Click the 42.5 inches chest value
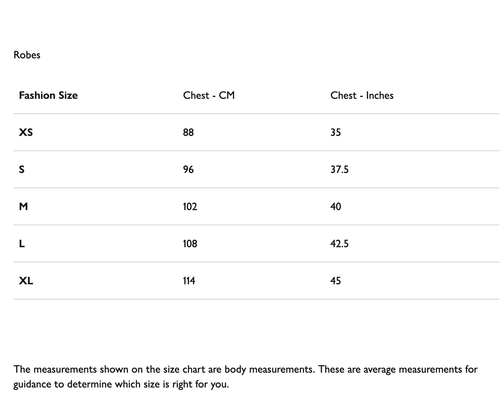Viewport: 500px width, 400px height. tap(339, 244)
